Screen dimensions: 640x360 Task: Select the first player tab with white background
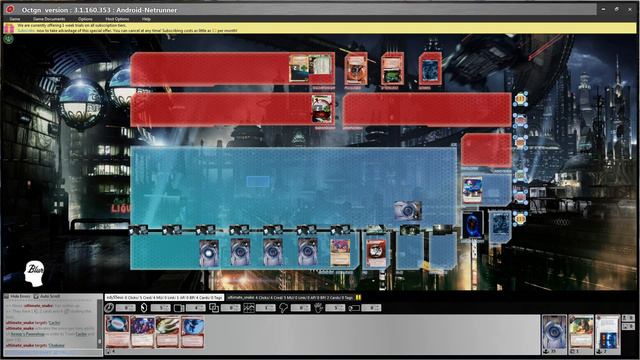[164, 298]
